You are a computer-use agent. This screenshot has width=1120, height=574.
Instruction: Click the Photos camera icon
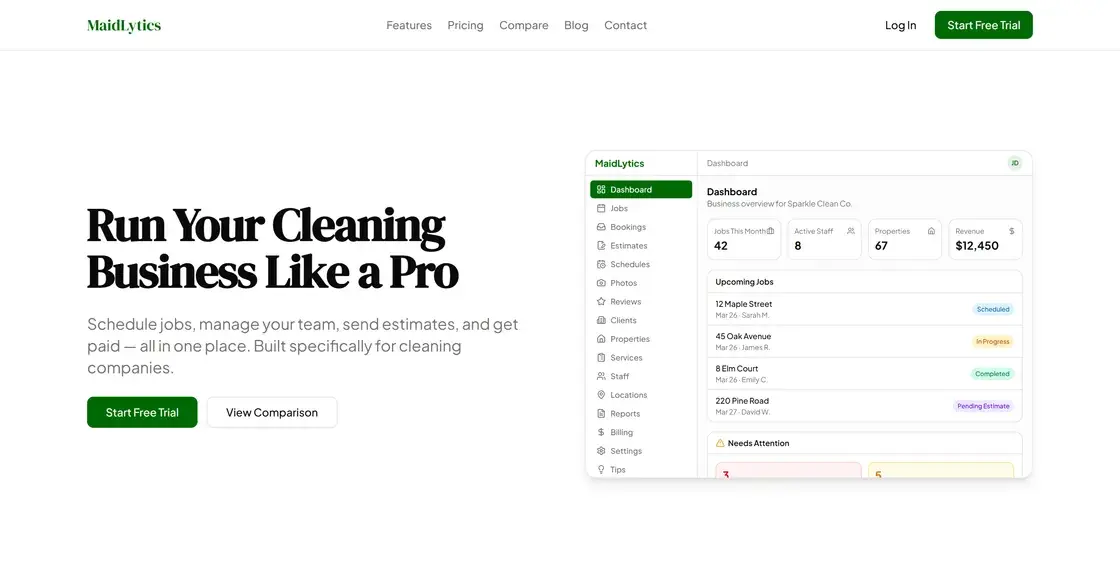coord(601,283)
